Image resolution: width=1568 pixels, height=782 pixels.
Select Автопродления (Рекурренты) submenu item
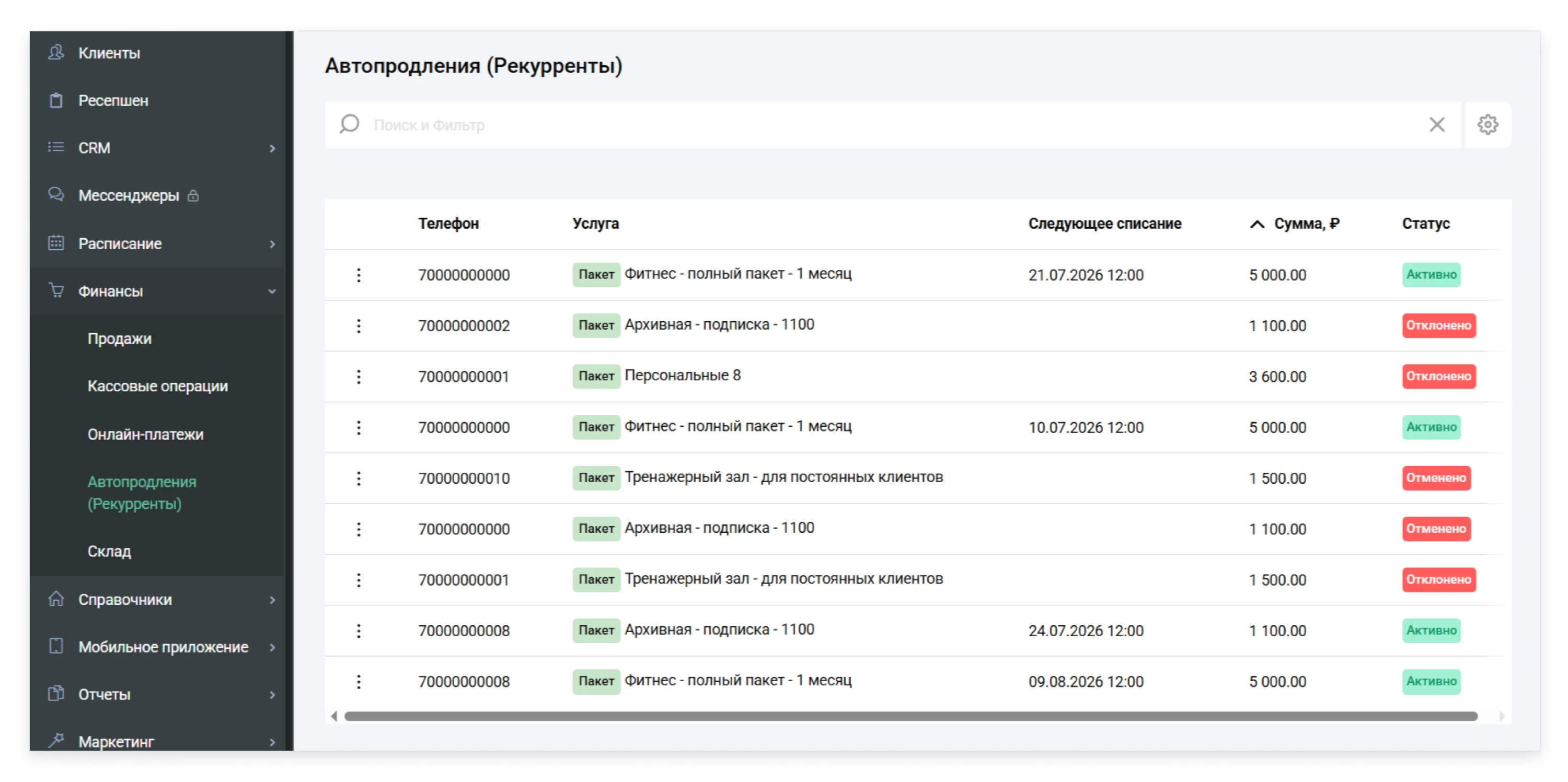[x=142, y=492]
